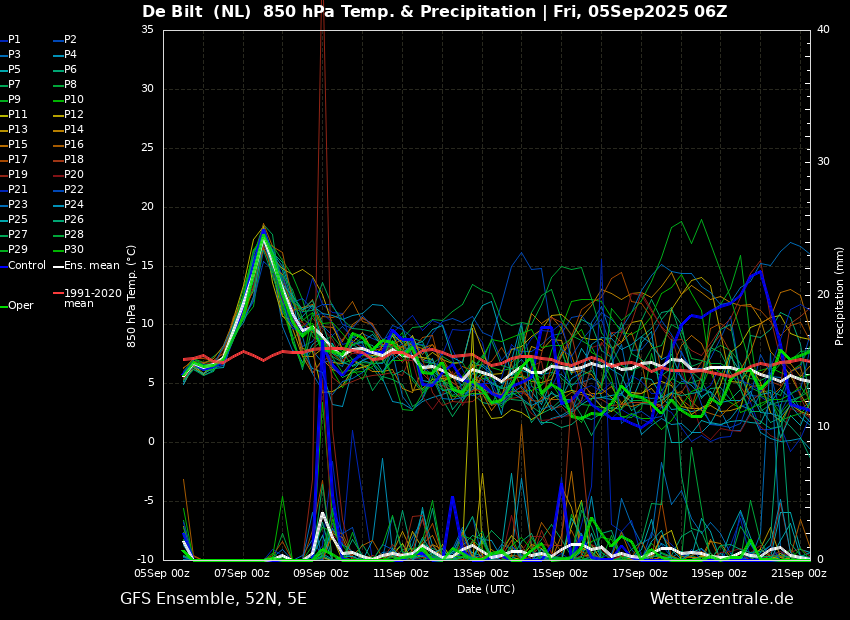
Task: Select the Ens. mean legend entry
Action: 86,266
